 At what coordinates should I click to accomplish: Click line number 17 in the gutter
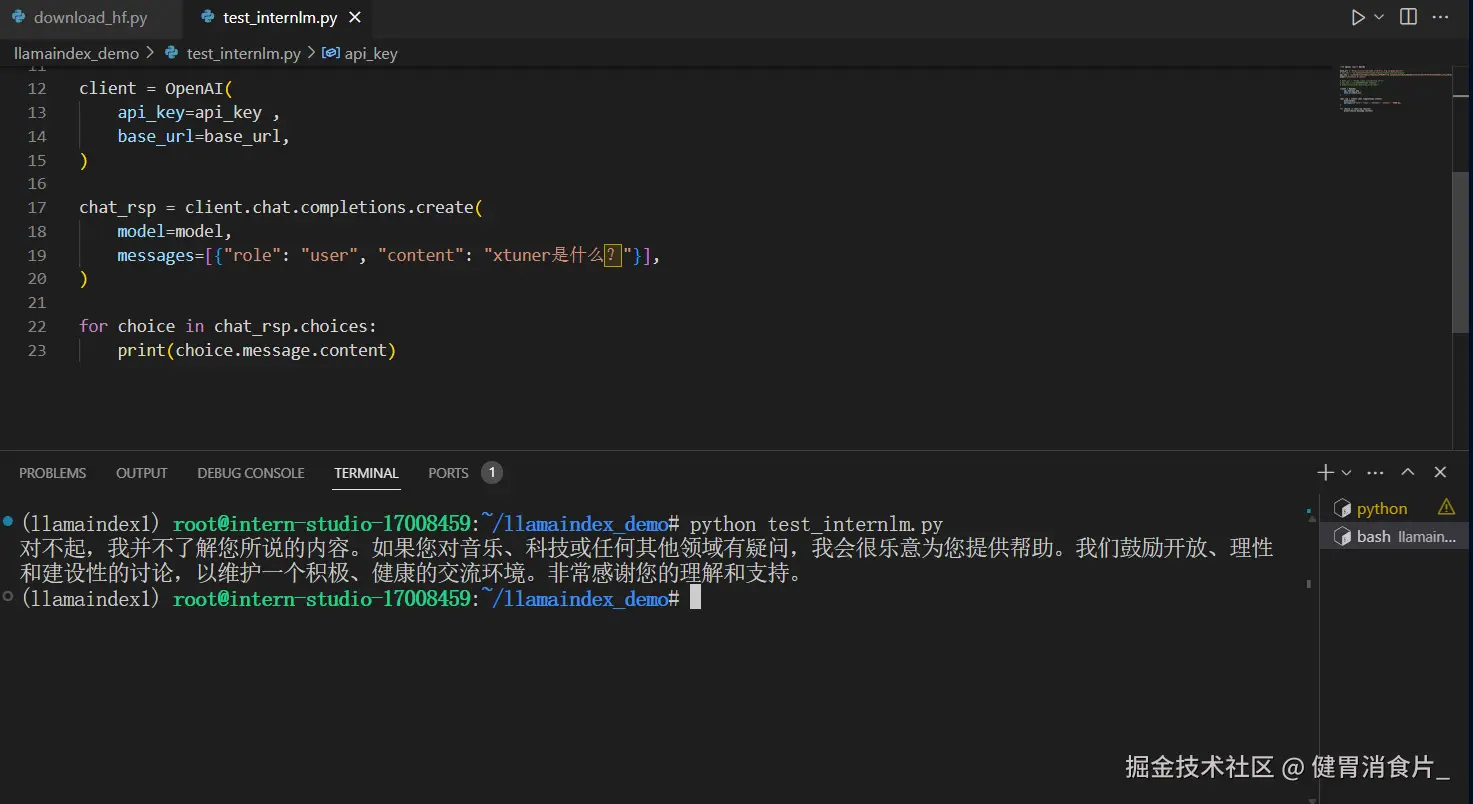point(37,208)
